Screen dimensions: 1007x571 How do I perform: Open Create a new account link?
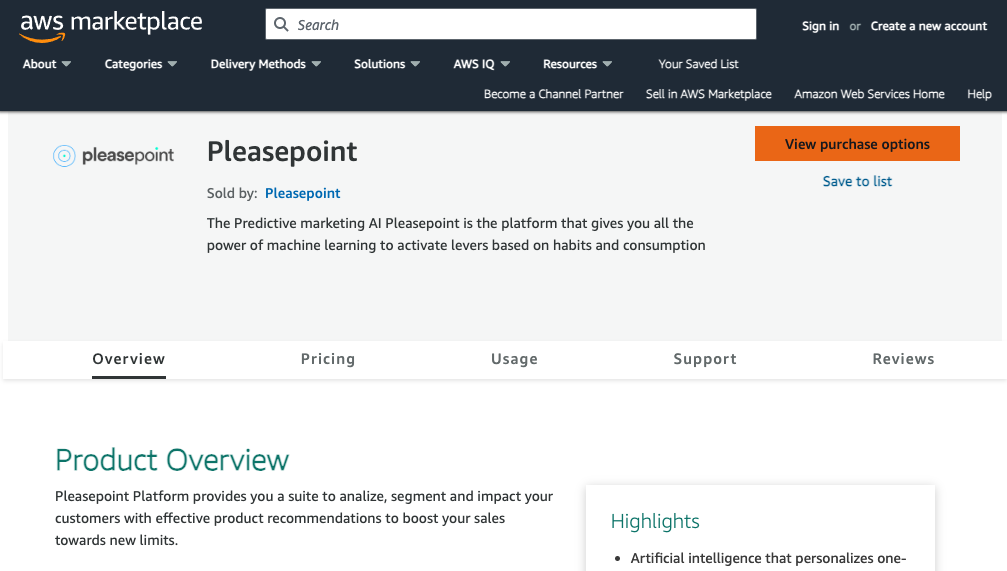928,26
